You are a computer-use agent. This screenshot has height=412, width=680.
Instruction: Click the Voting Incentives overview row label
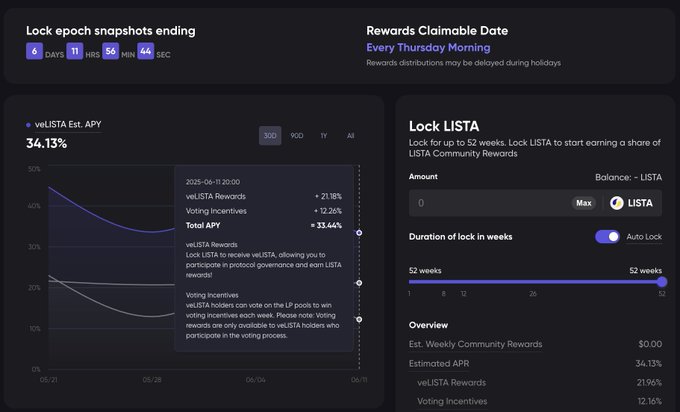[x=452, y=402]
